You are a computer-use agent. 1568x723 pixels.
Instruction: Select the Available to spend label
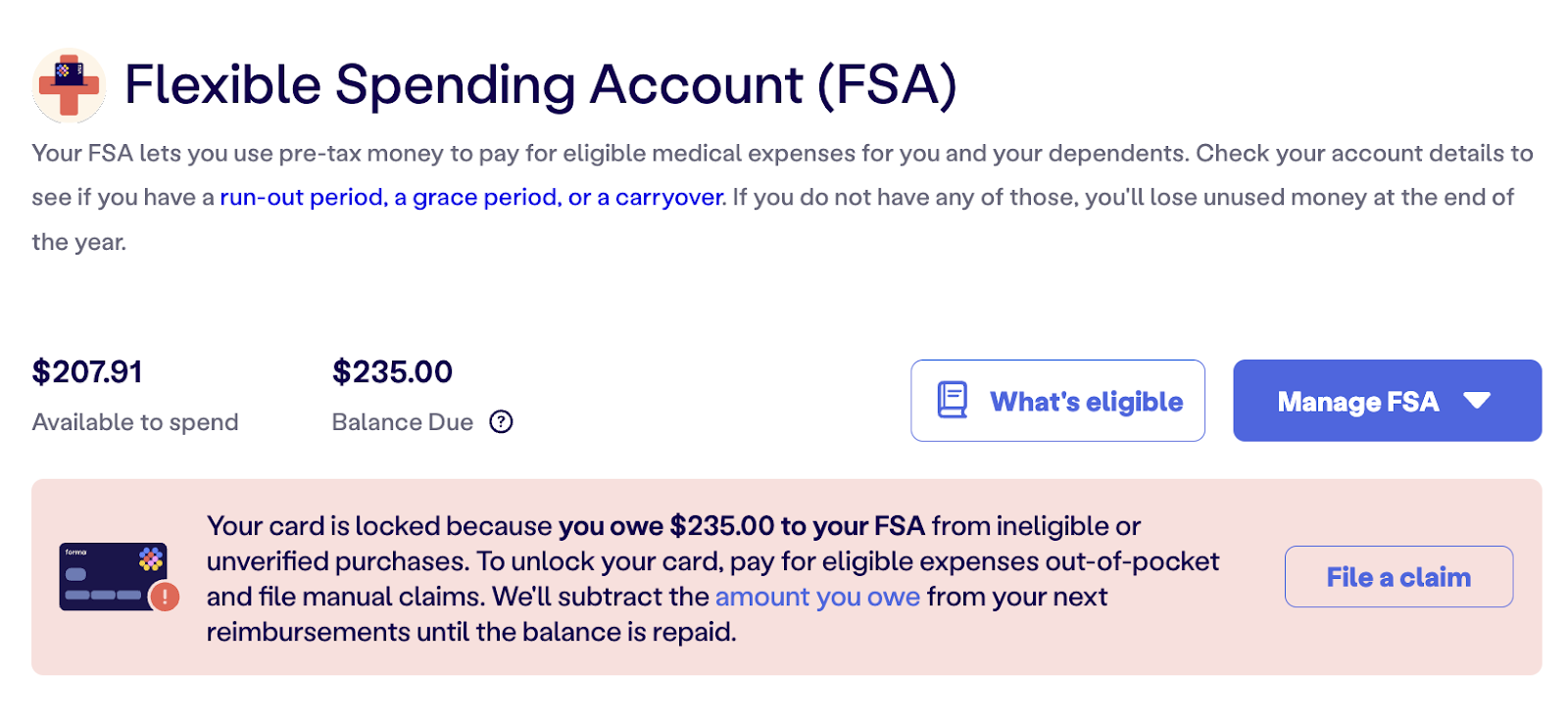coord(135,422)
